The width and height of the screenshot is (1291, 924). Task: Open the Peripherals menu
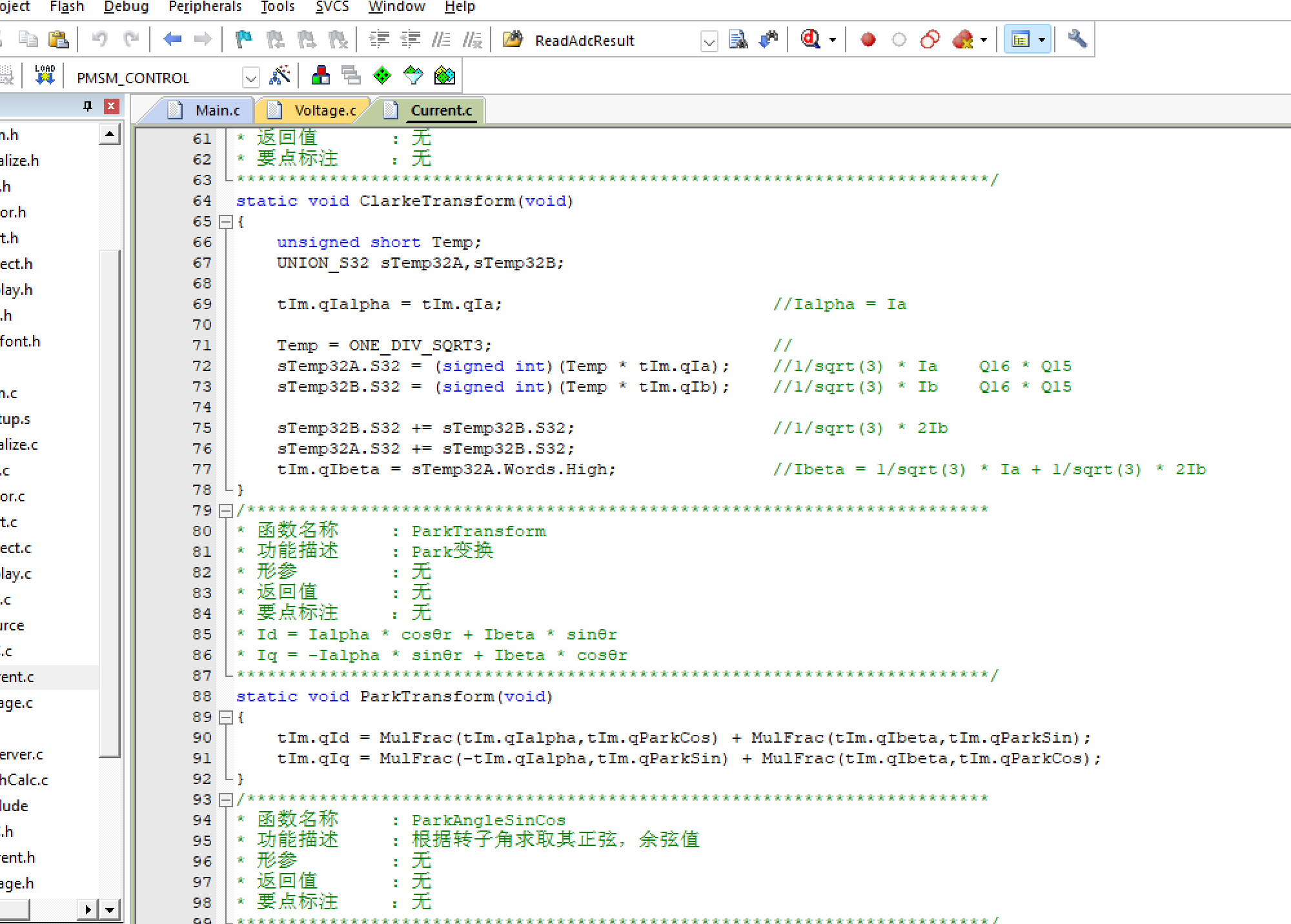click(x=205, y=7)
